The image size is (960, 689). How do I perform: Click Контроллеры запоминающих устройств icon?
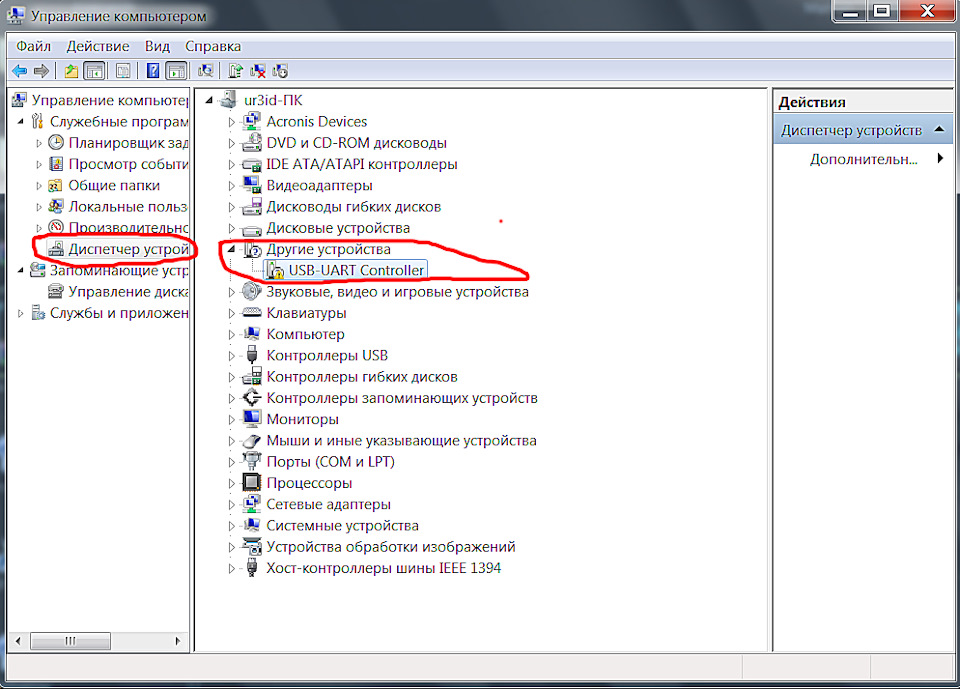pos(252,397)
